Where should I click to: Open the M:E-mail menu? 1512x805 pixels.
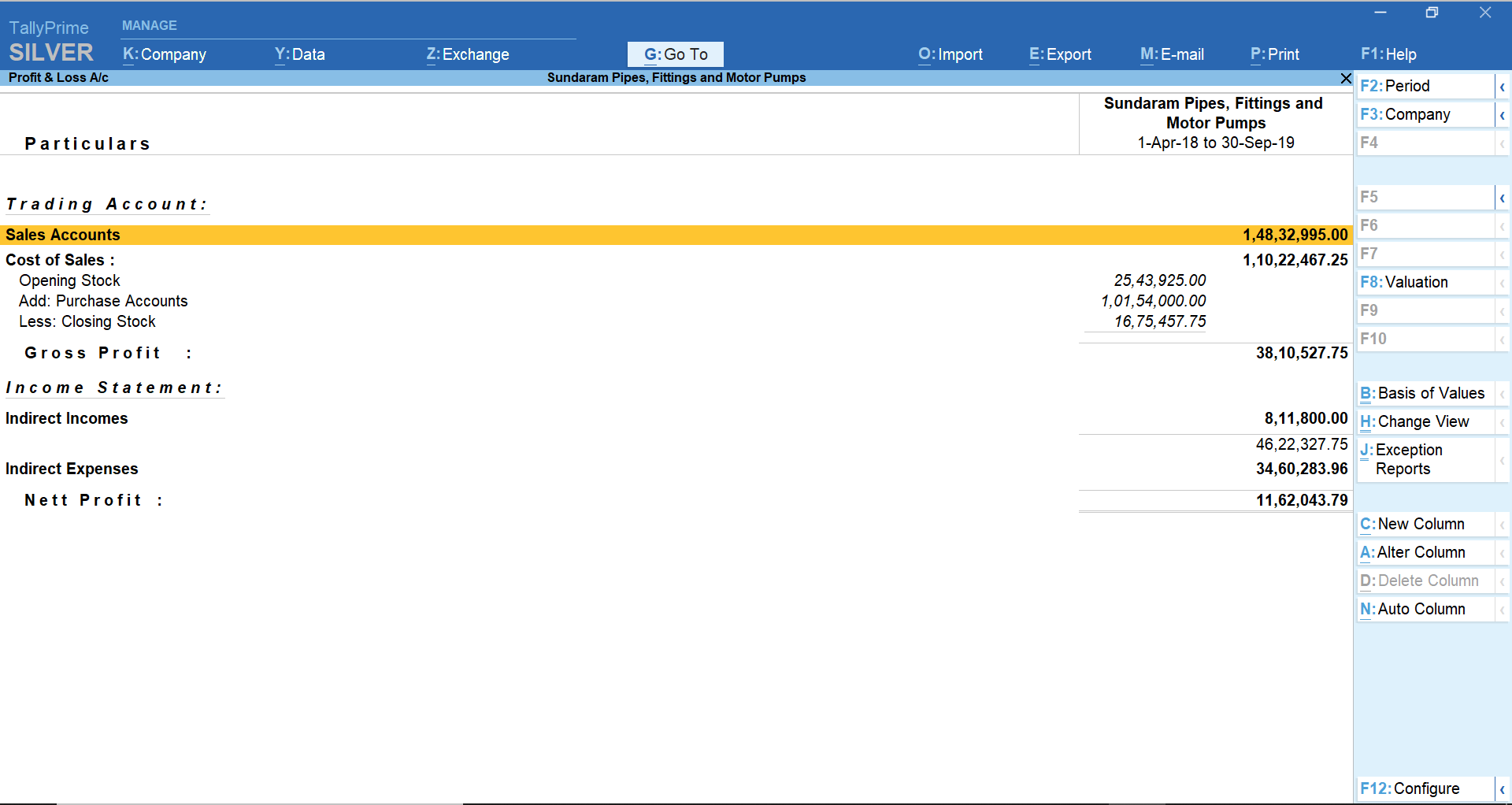coord(1173,54)
